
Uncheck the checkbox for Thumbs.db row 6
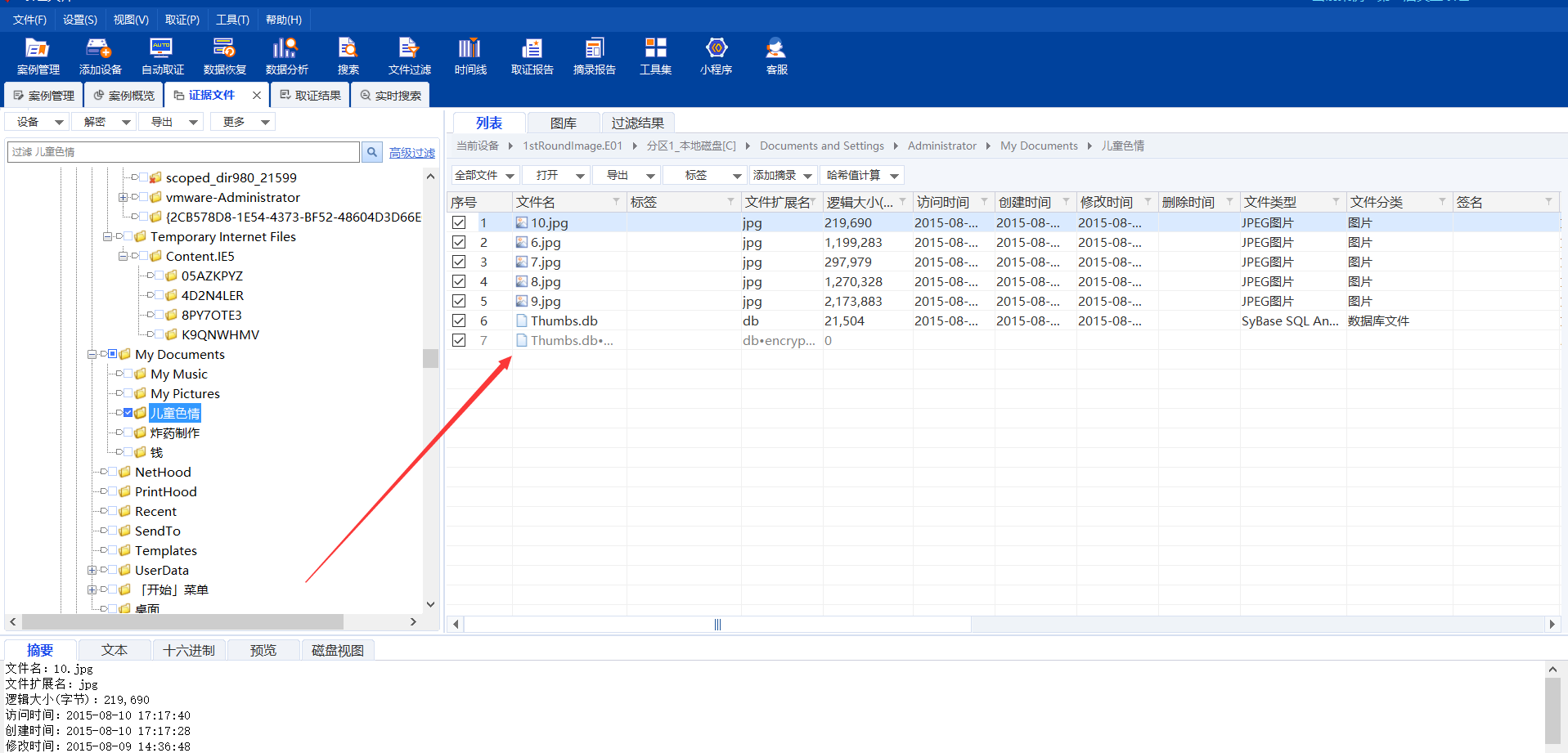[459, 320]
